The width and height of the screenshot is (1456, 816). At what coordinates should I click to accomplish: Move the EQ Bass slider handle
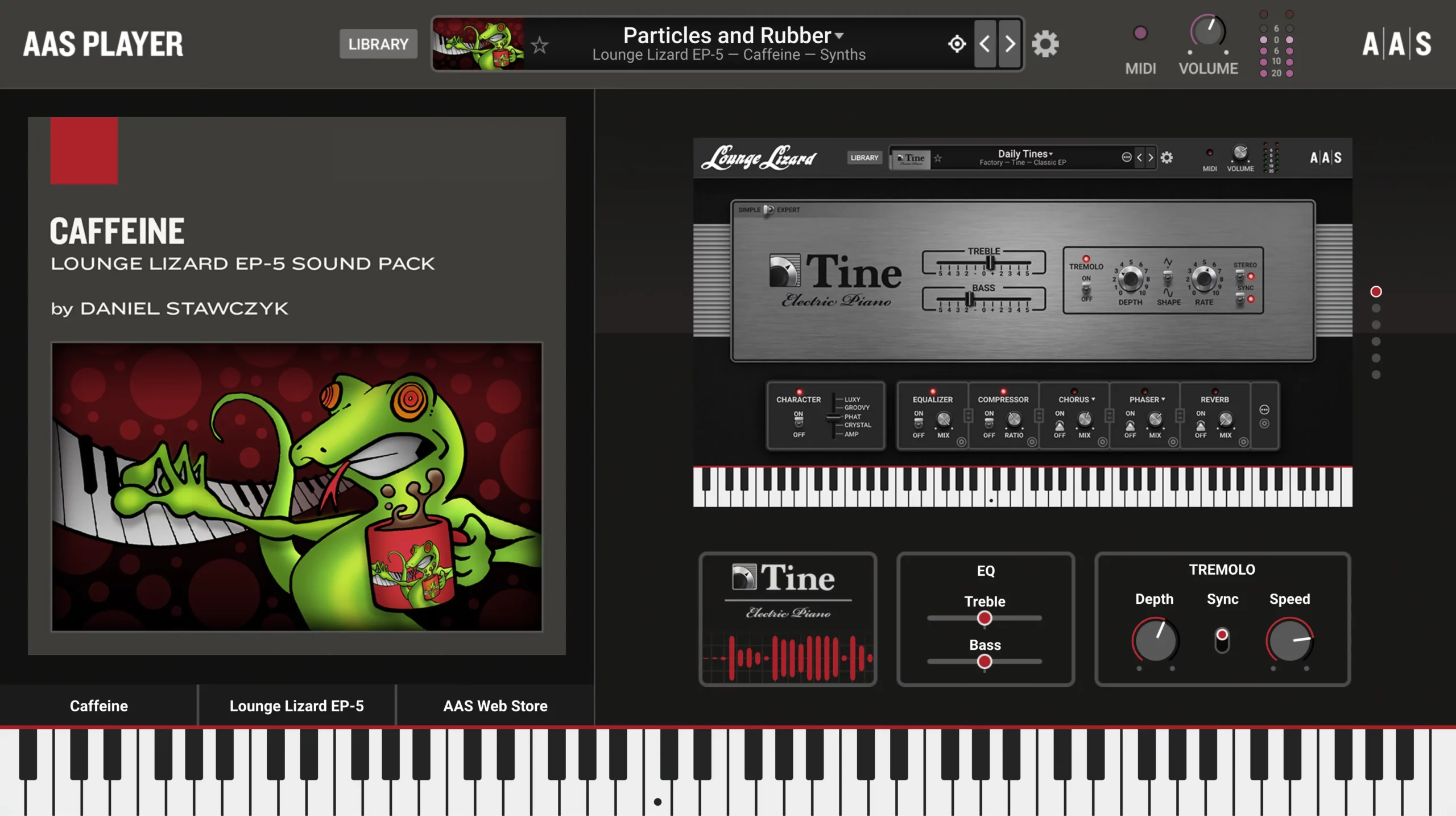(x=985, y=662)
